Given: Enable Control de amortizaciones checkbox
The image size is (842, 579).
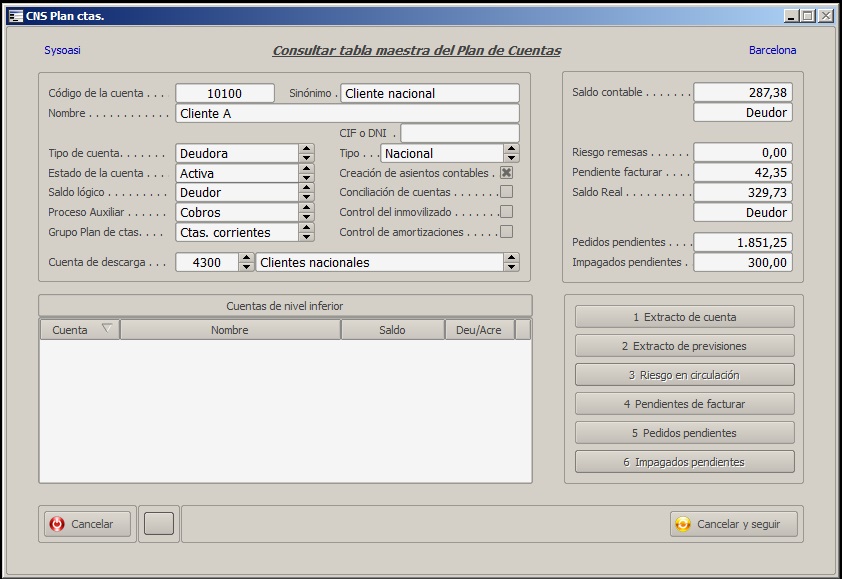Looking at the screenshot, I should coord(506,231).
